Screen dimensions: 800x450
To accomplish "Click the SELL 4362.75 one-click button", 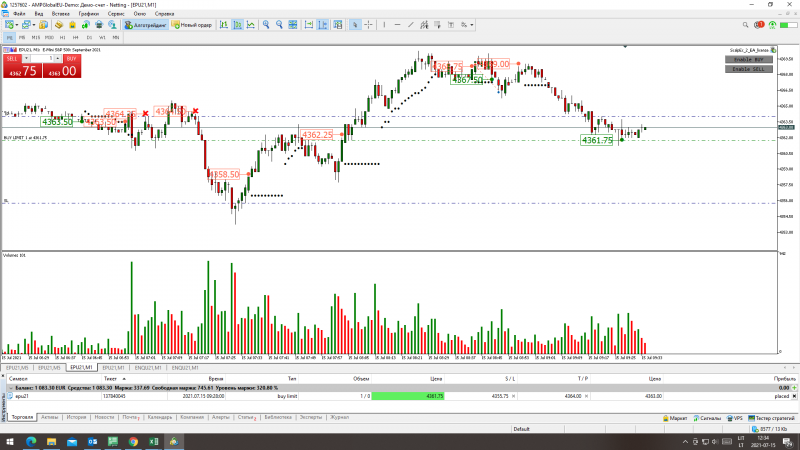I will (x=22, y=70).
